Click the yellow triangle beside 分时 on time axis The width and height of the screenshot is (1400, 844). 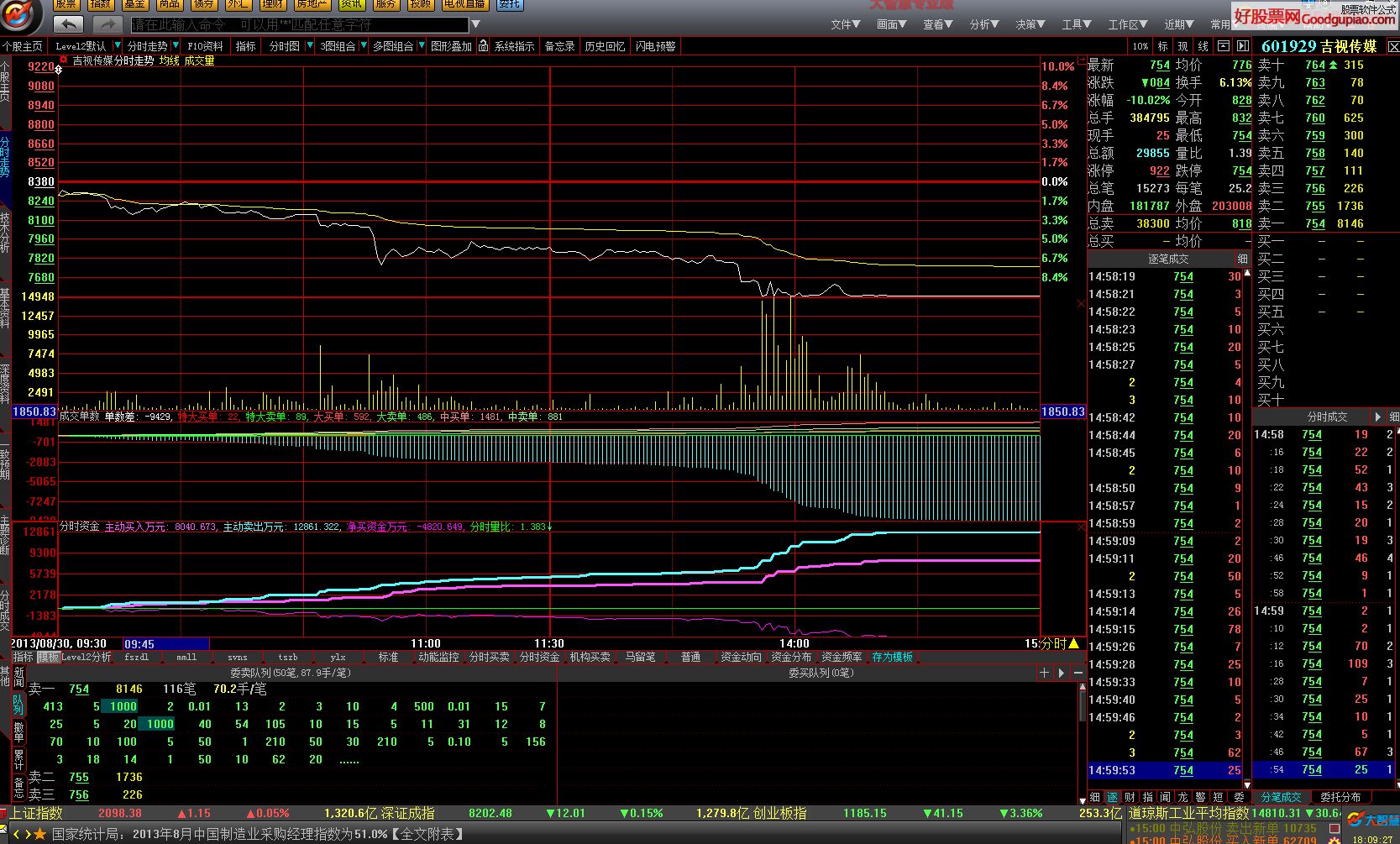click(x=1072, y=643)
